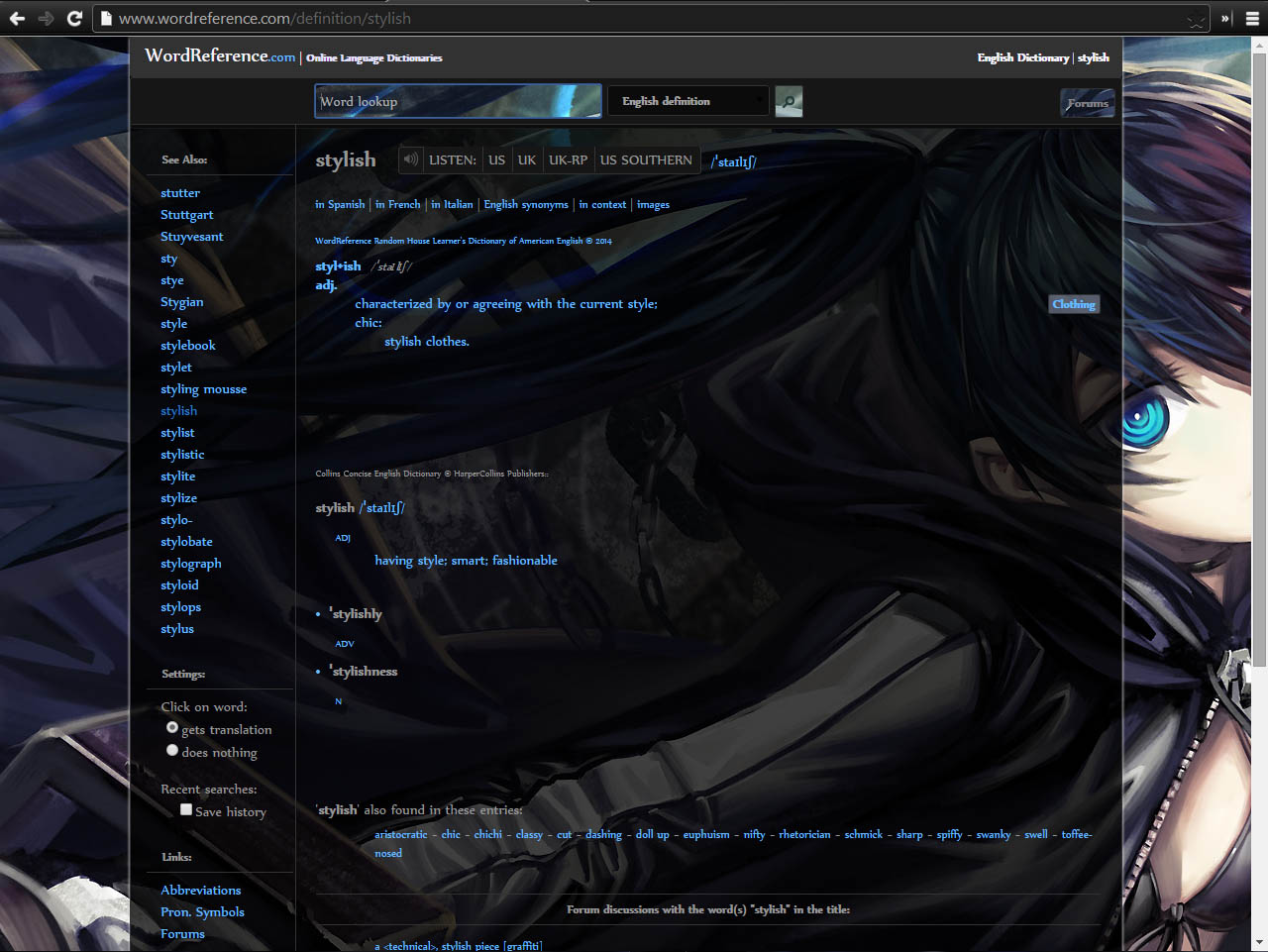Follow the 'rhetorician' related entry link
Image resolution: width=1268 pixels, height=952 pixels.
tap(804, 834)
